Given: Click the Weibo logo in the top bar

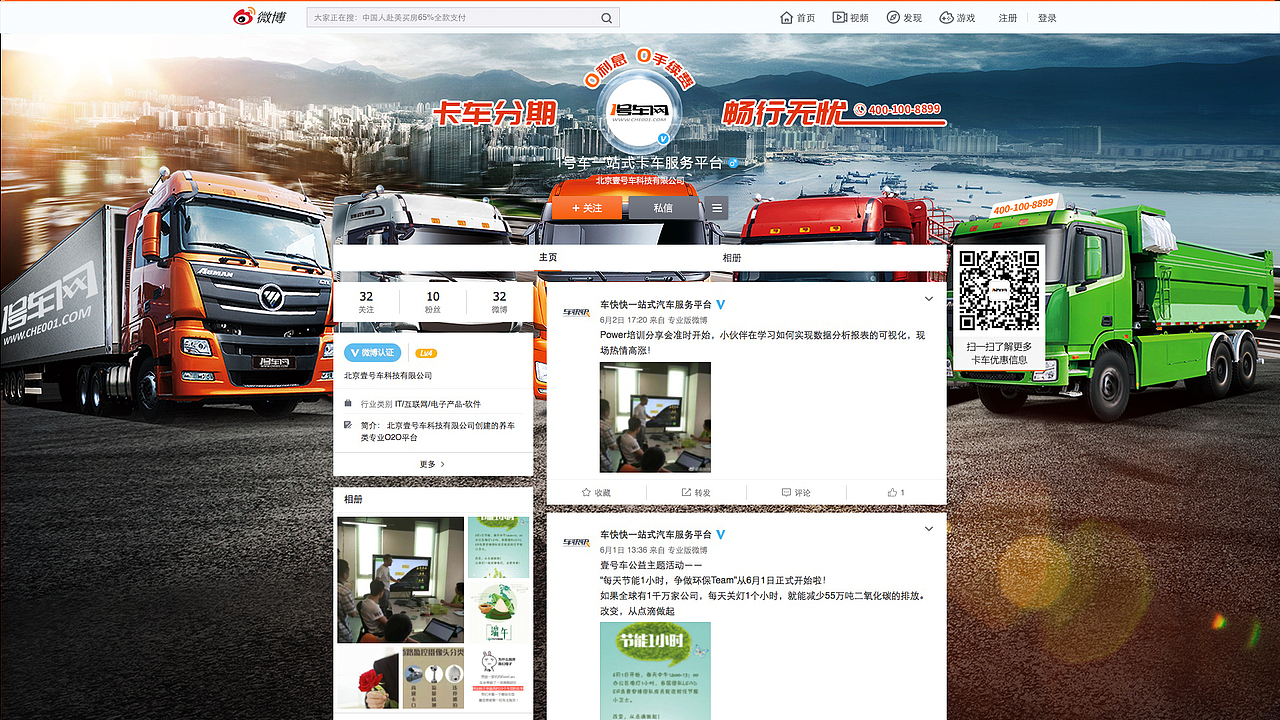Looking at the screenshot, I should tap(259, 17).
